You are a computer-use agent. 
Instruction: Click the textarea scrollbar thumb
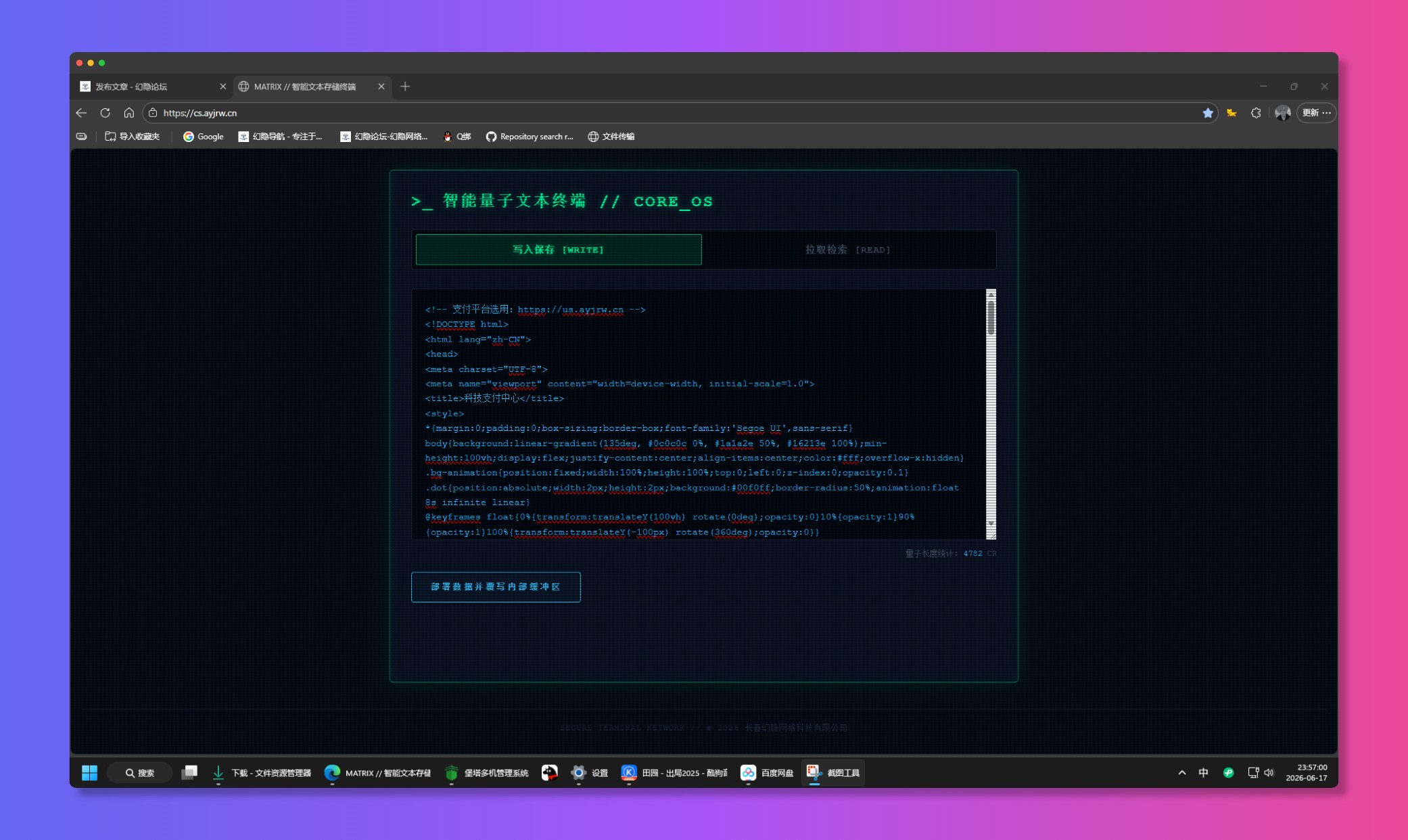[x=991, y=317]
